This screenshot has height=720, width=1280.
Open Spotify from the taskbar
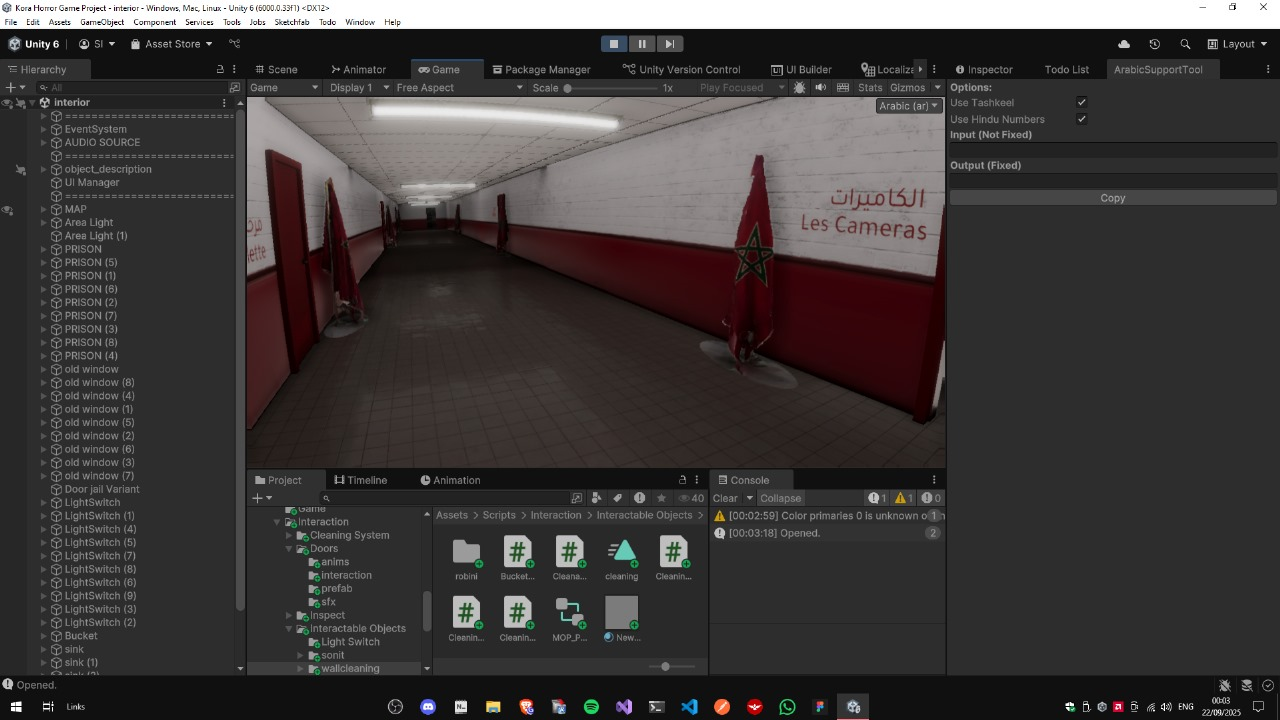tap(591, 707)
